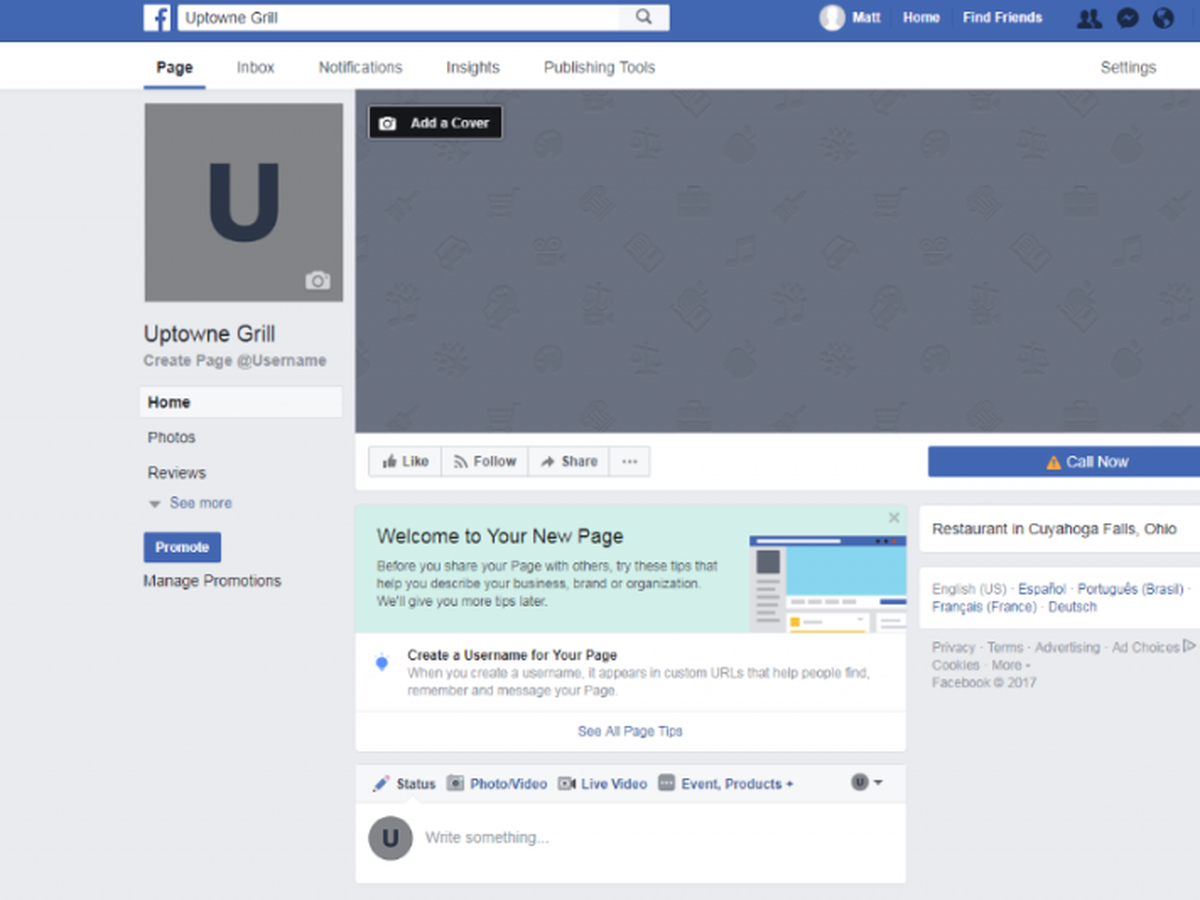This screenshot has width=1200, height=900.
Task: Open the Messenger icon
Action: click(x=1127, y=18)
